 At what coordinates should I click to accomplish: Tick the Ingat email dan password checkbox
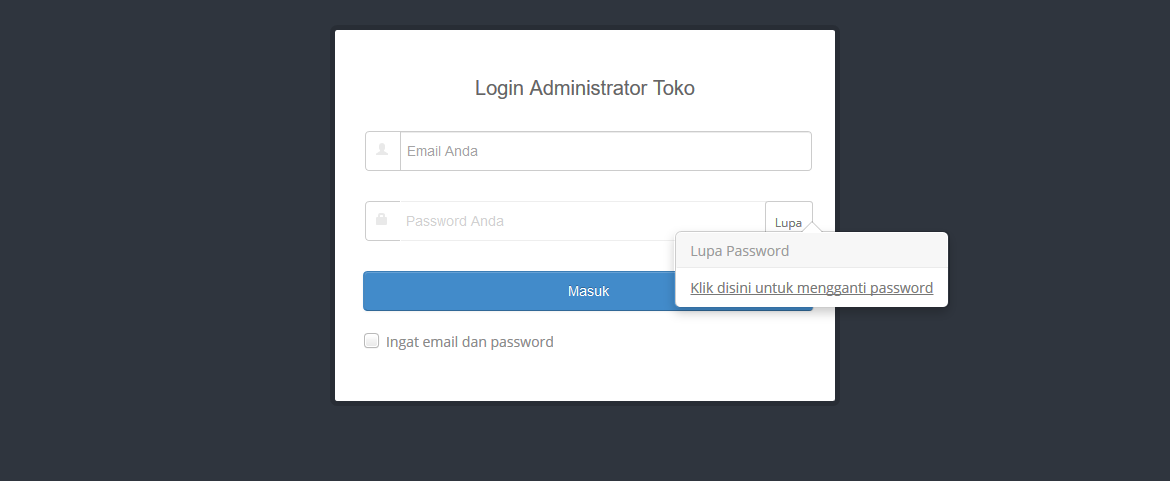(x=372, y=341)
